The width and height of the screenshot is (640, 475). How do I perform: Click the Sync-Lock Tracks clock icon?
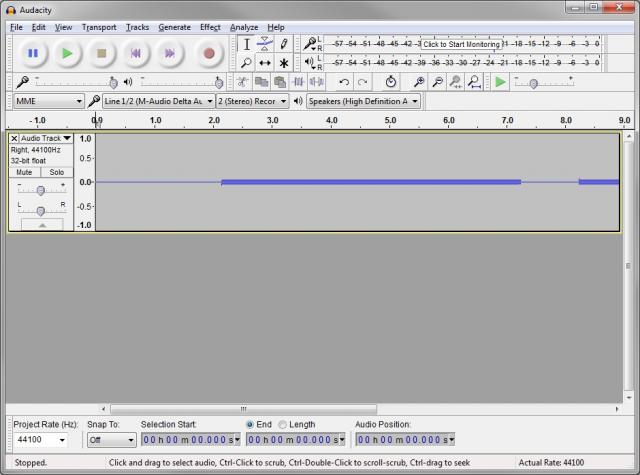tap(391, 82)
